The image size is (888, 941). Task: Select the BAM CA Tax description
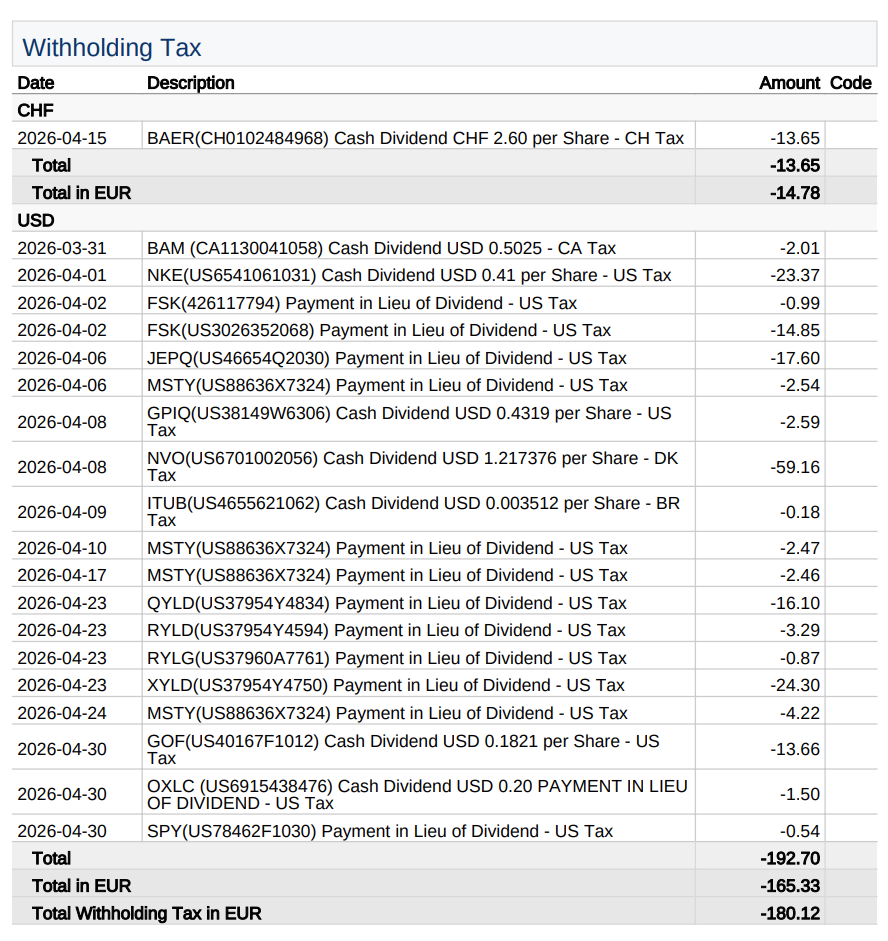[381, 248]
